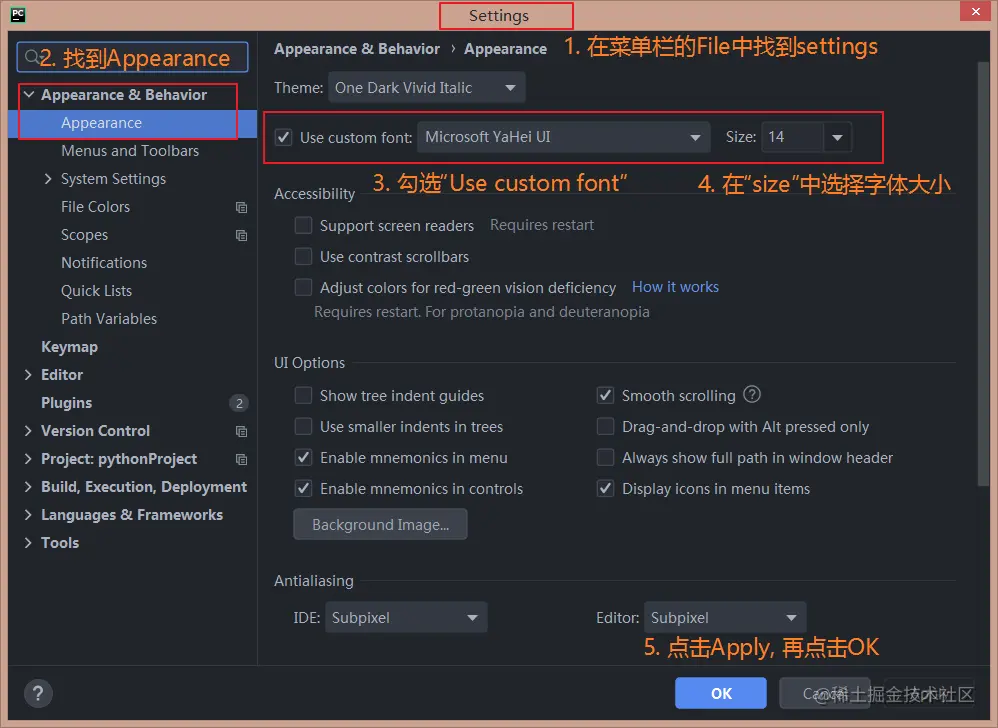Expand the Editor settings node
Image resolution: width=998 pixels, height=728 pixels.
click(28, 375)
